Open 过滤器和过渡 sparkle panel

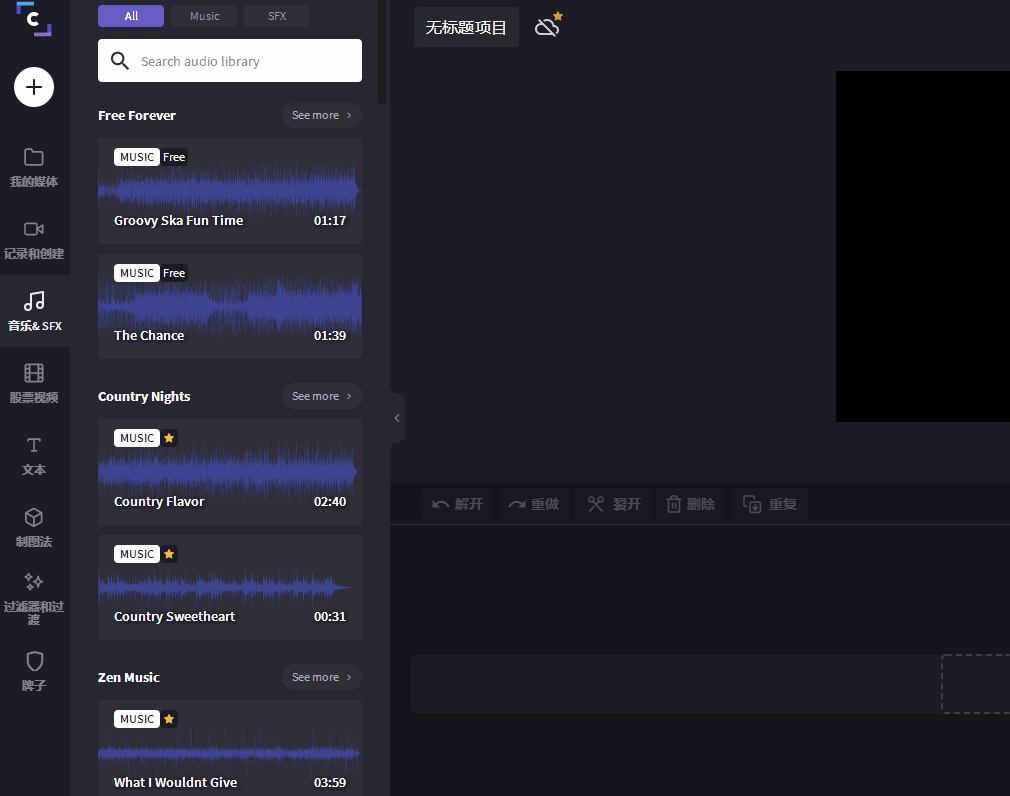34,597
